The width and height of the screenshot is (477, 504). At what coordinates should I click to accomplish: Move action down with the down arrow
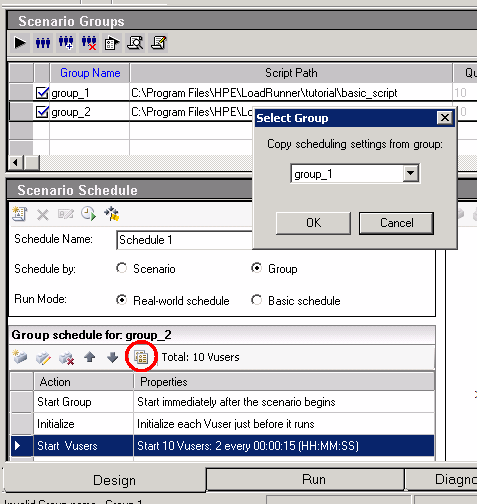tap(113, 357)
